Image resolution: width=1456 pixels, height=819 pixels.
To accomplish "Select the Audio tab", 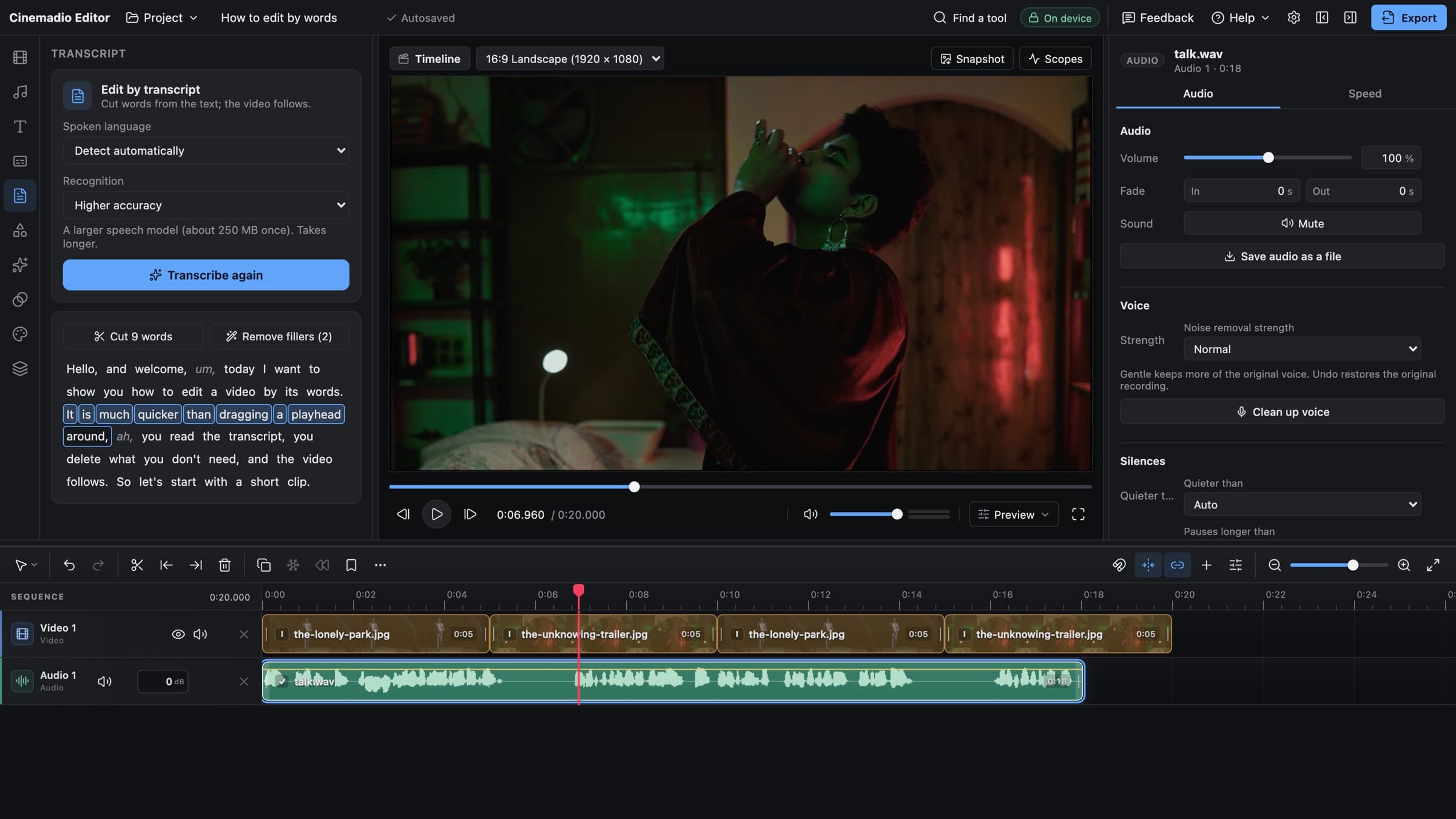I will pyautogui.click(x=1198, y=93).
